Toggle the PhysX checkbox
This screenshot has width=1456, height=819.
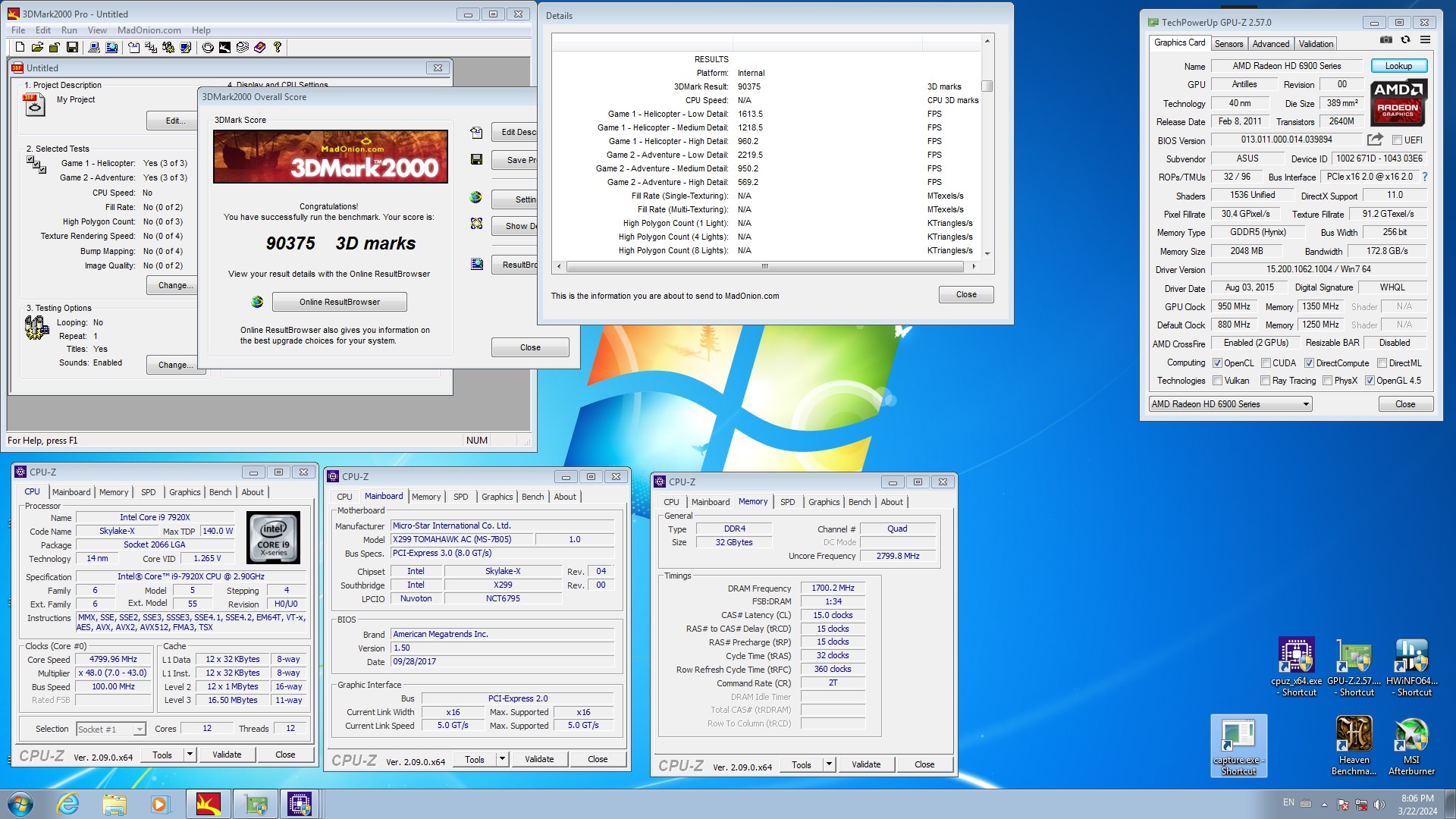tap(1327, 381)
